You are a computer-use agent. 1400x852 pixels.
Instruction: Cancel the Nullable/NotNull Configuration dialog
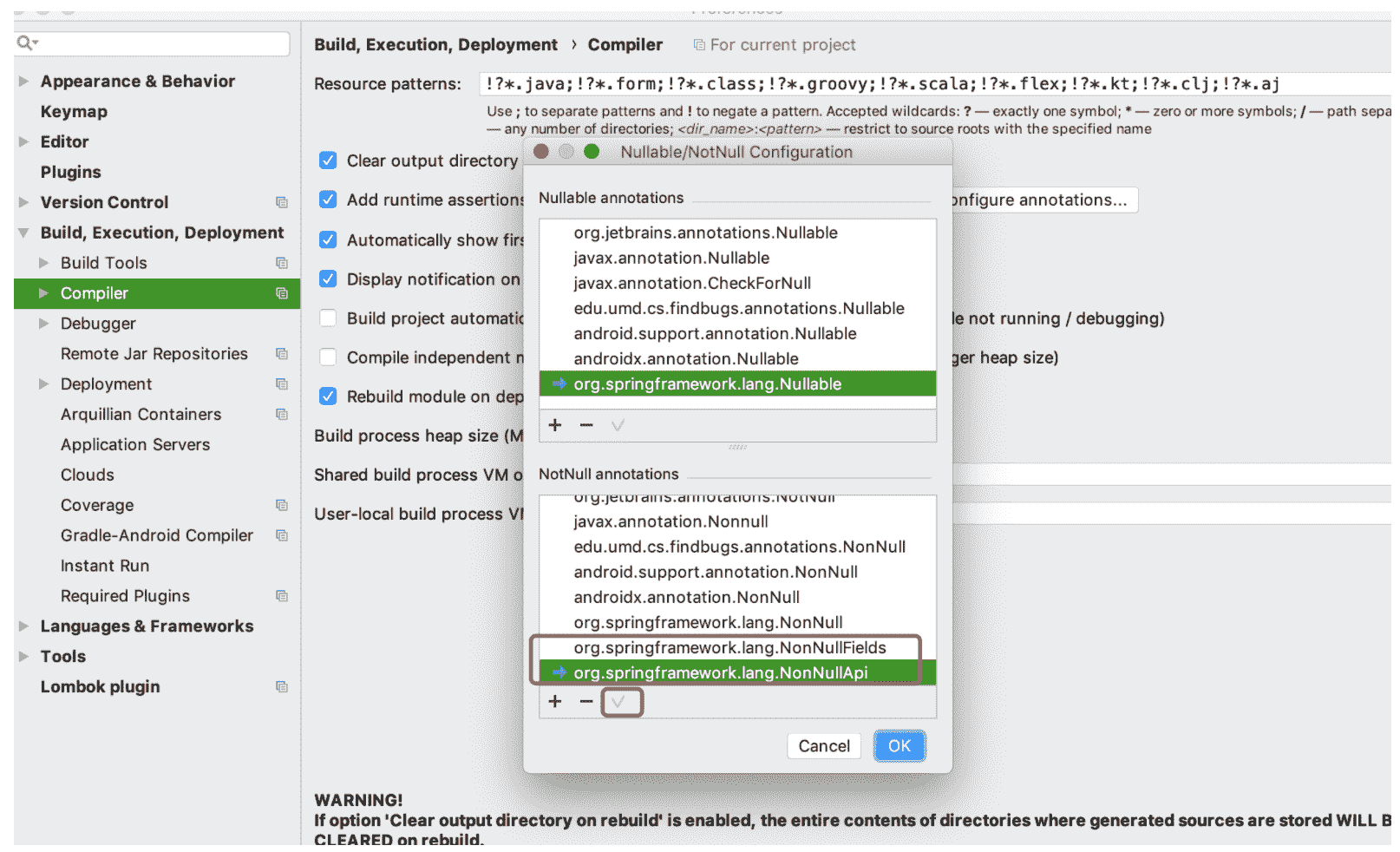823,746
